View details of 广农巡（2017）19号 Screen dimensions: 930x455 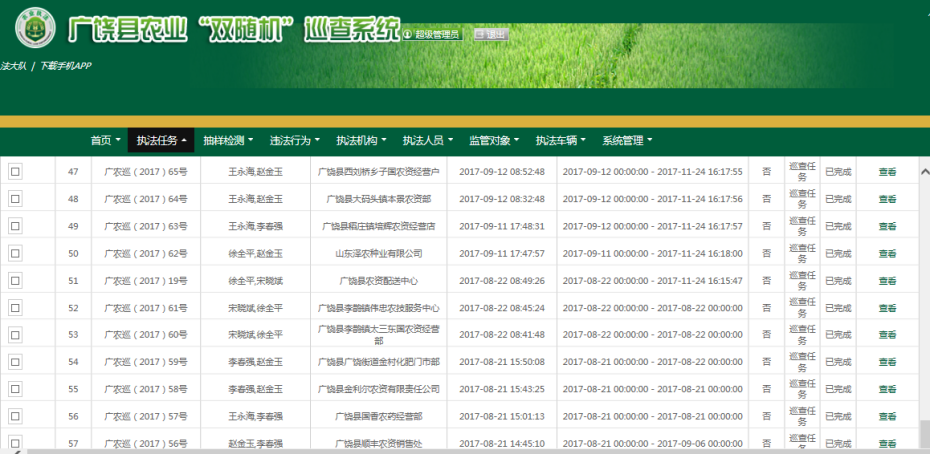[x=887, y=281]
